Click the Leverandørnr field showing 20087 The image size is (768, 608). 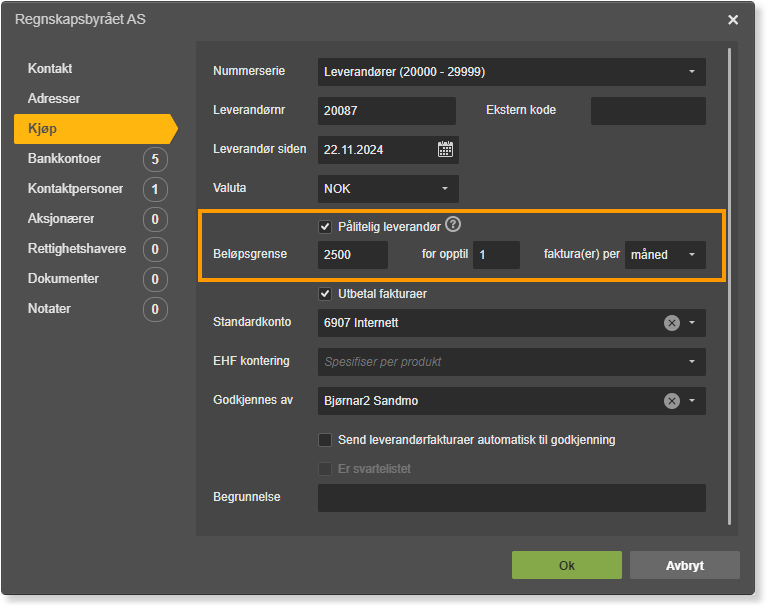[x=386, y=111]
